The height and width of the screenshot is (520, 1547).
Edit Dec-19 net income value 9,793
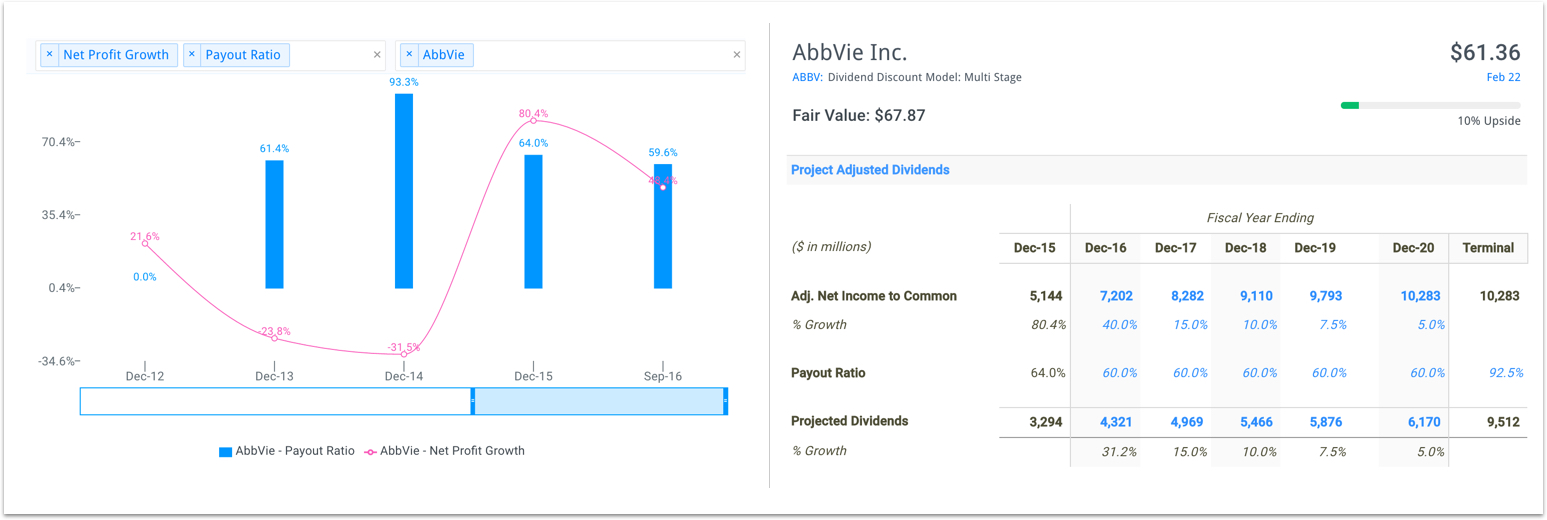(x=1326, y=296)
